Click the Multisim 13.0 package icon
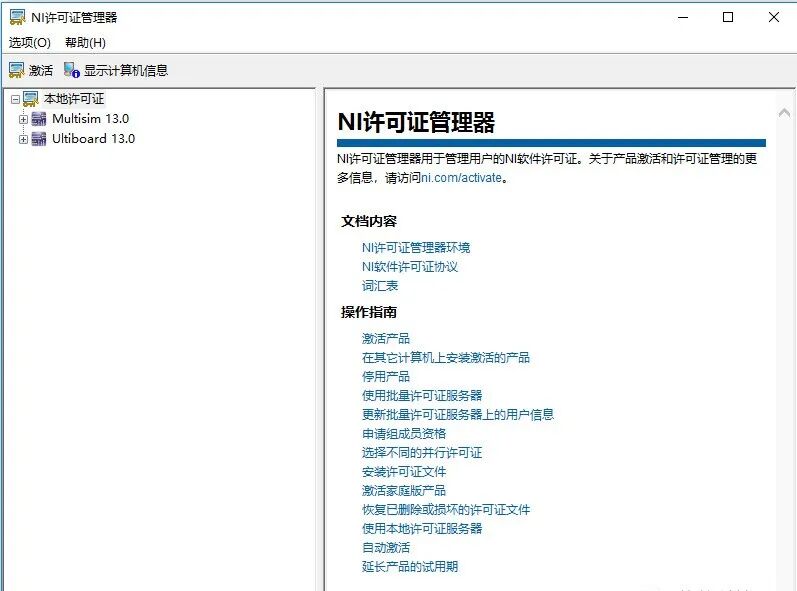Viewport: 797px width, 591px height. [40, 119]
